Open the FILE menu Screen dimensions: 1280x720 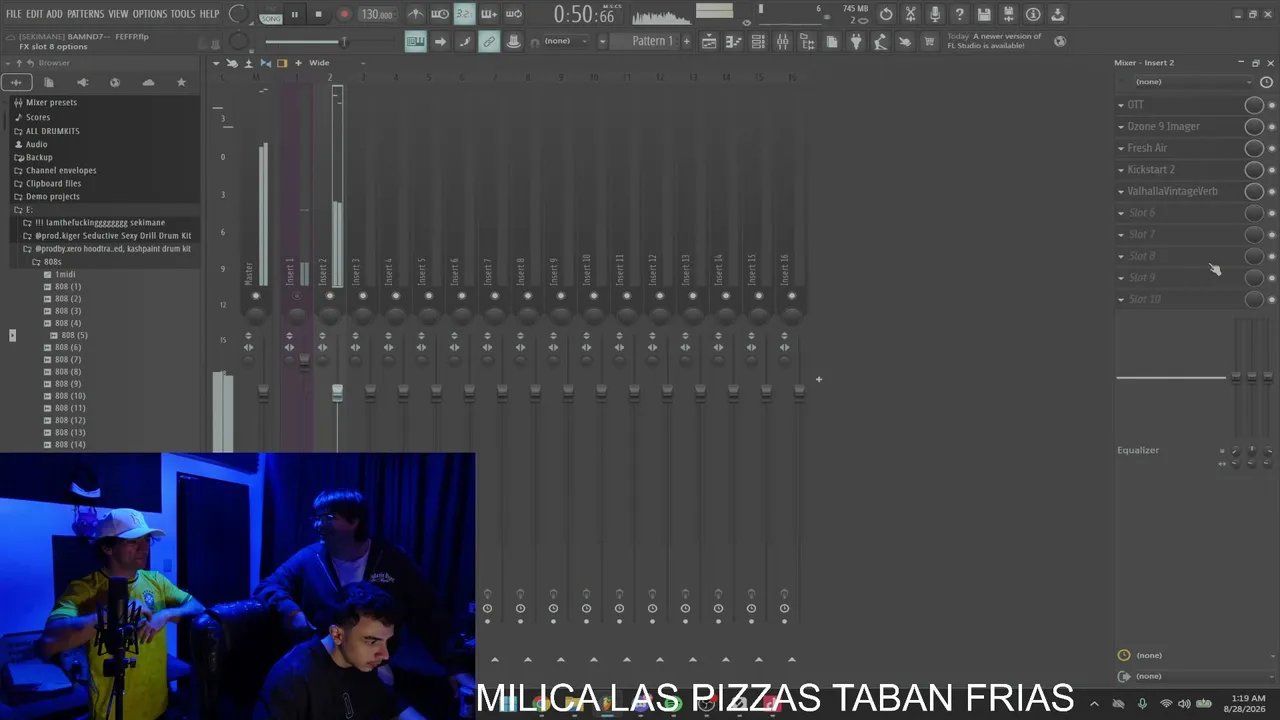click(14, 14)
